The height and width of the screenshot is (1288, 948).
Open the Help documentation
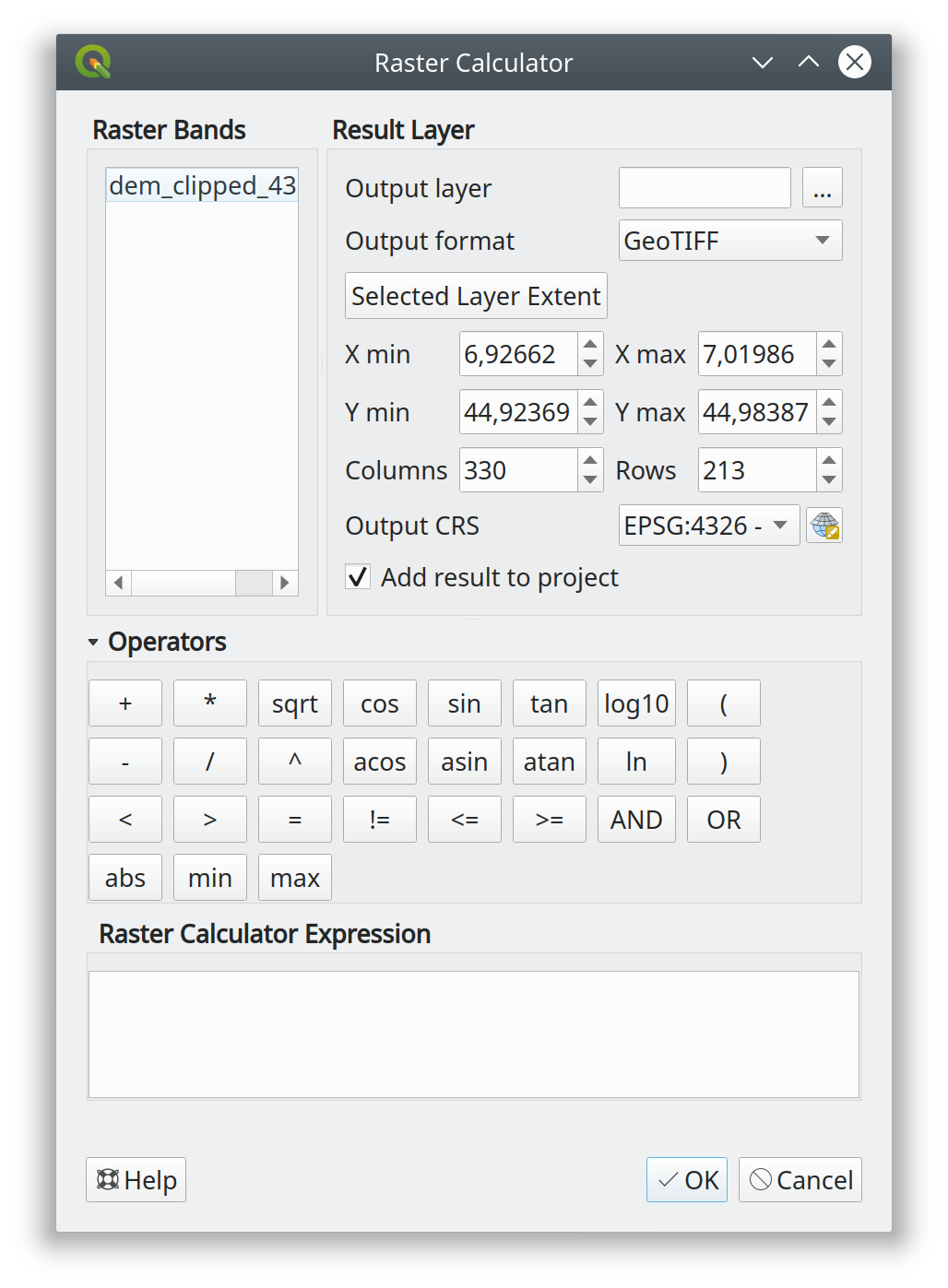[136, 1180]
